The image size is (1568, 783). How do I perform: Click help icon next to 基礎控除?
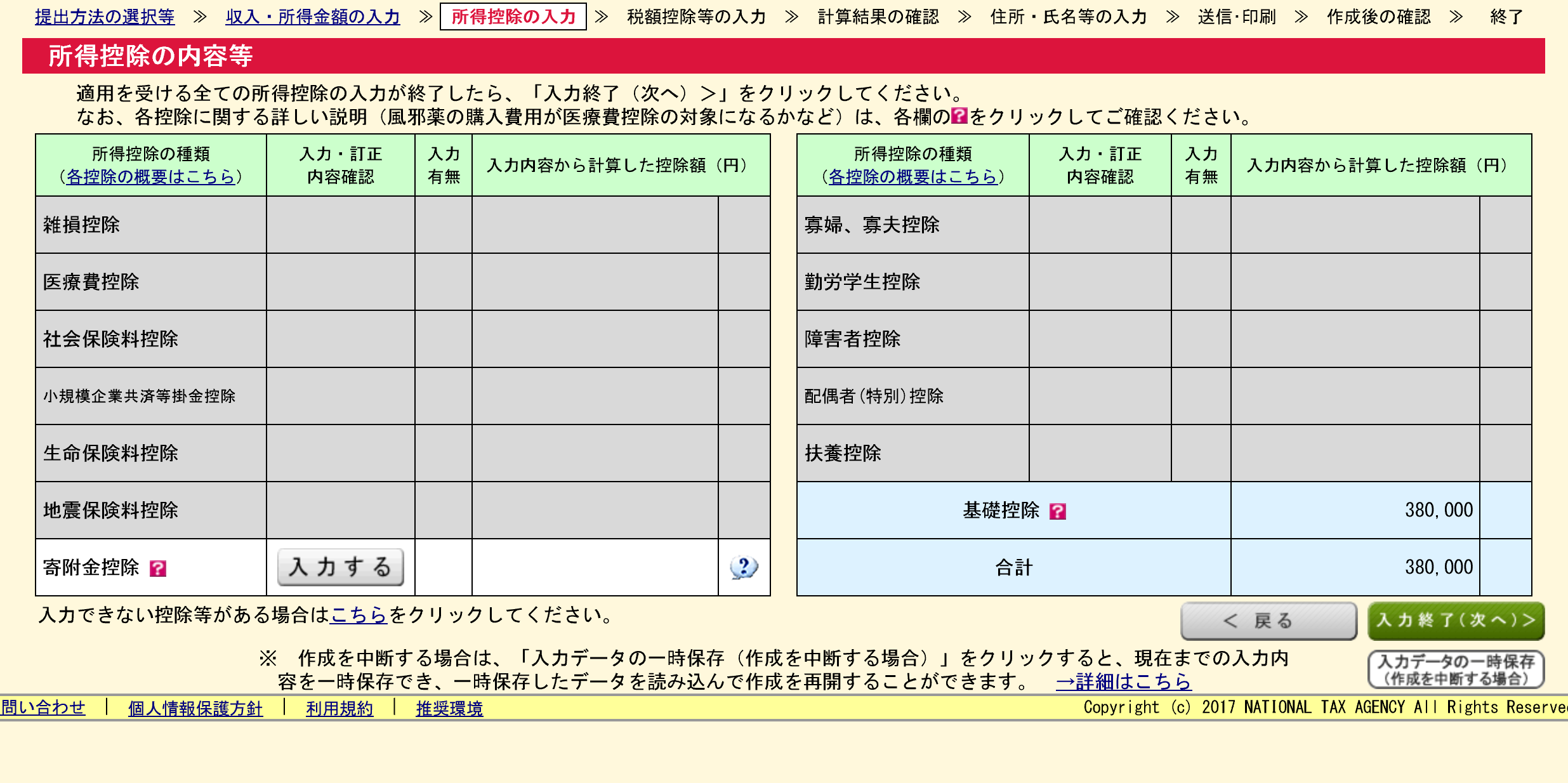1057,511
